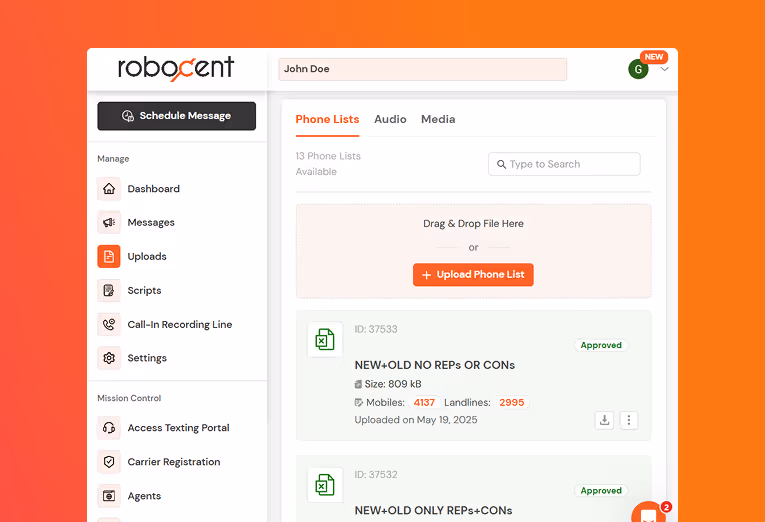Click the Robocent logo
The image size is (765, 522).
[x=176, y=68]
